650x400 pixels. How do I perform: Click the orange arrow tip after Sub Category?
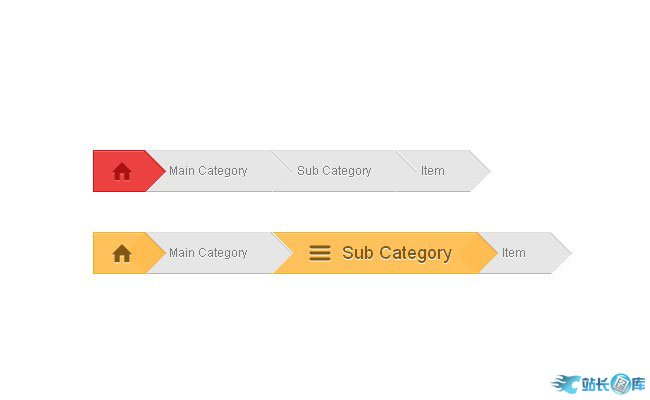487,253
